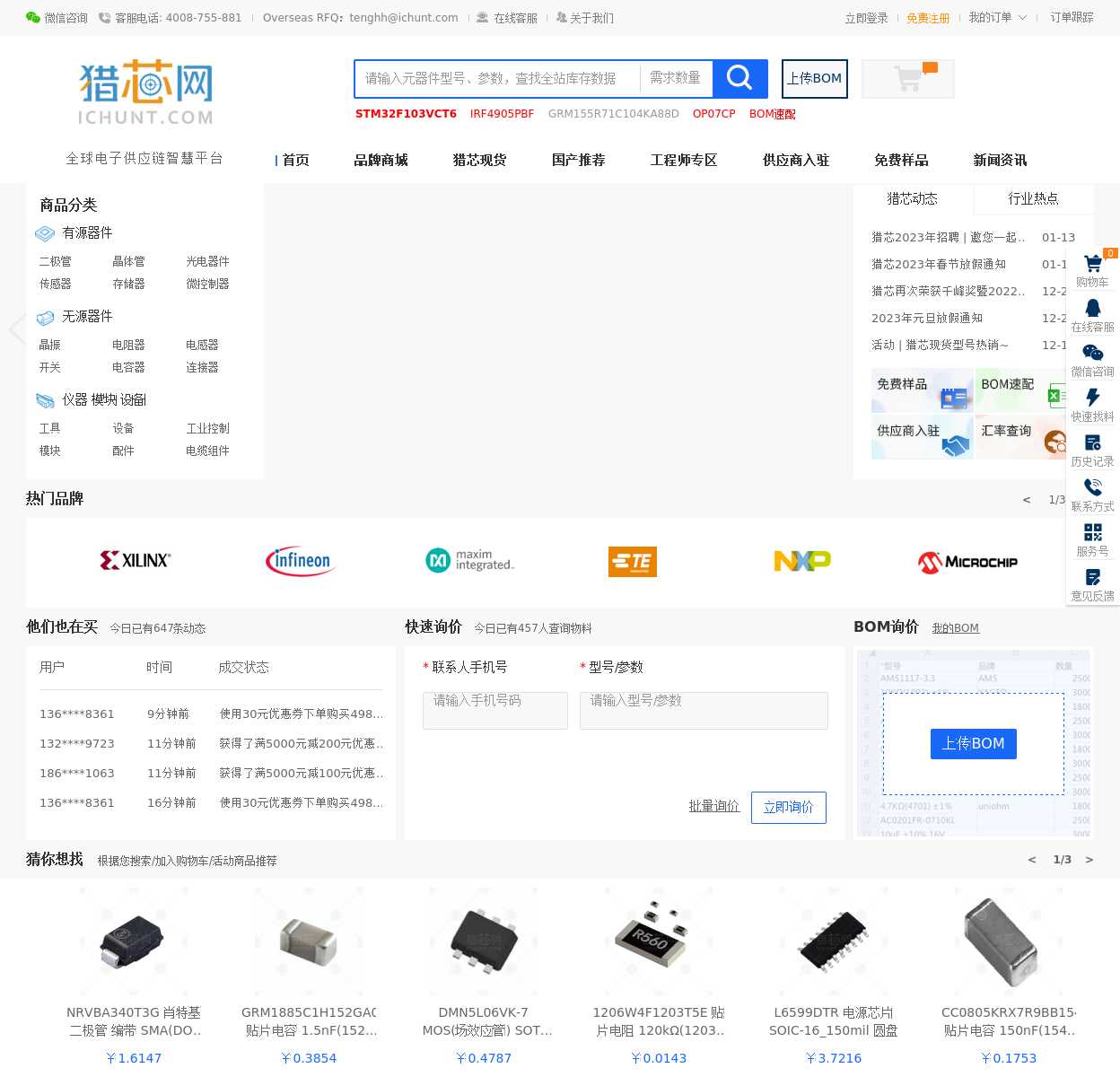Open the 猎芯现货 nav item
The height and width of the screenshot is (1077, 1120).
point(479,160)
